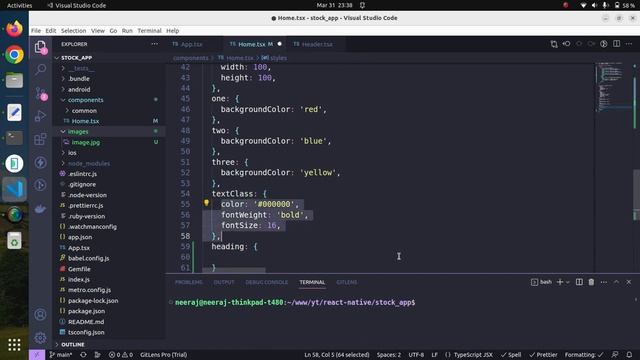The image size is (640, 360).
Task: Click the lightbulb code action on line 55
Action: pos(207,203)
